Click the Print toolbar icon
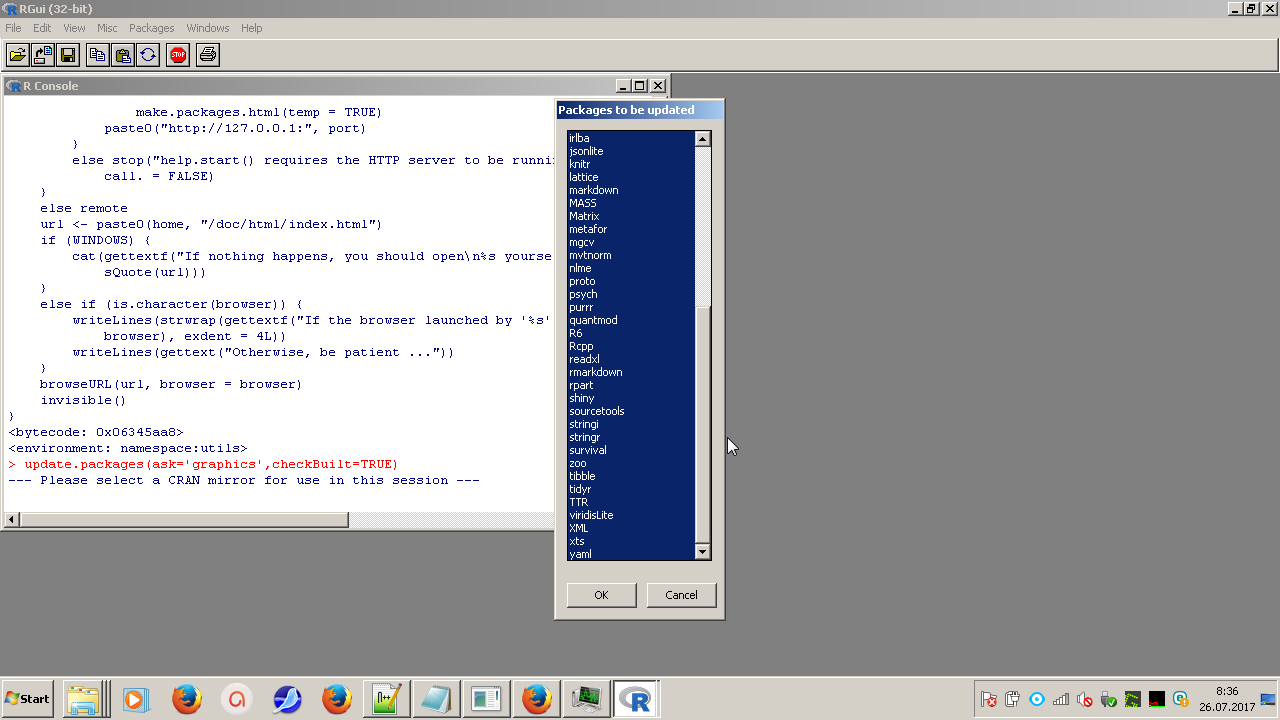The width and height of the screenshot is (1280, 720). pyautogui.click(x=207, y=55)
